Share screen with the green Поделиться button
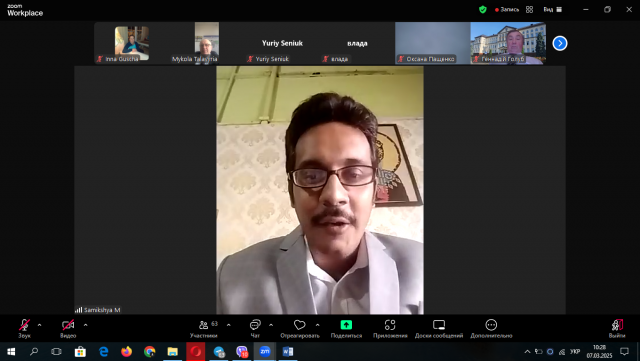640x361 pixels. pyautogui.click(x=346, y=328)
